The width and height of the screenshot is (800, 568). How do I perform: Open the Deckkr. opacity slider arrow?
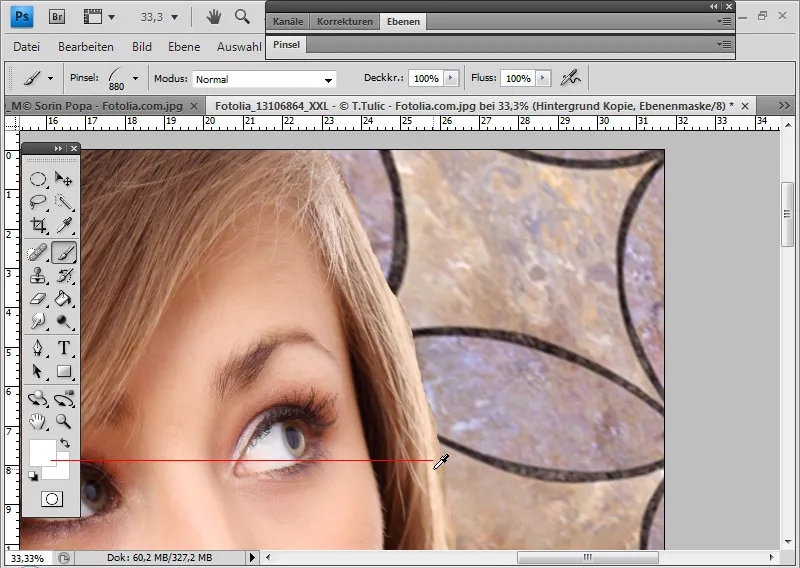pyautogui.click(x=451, y=78)
